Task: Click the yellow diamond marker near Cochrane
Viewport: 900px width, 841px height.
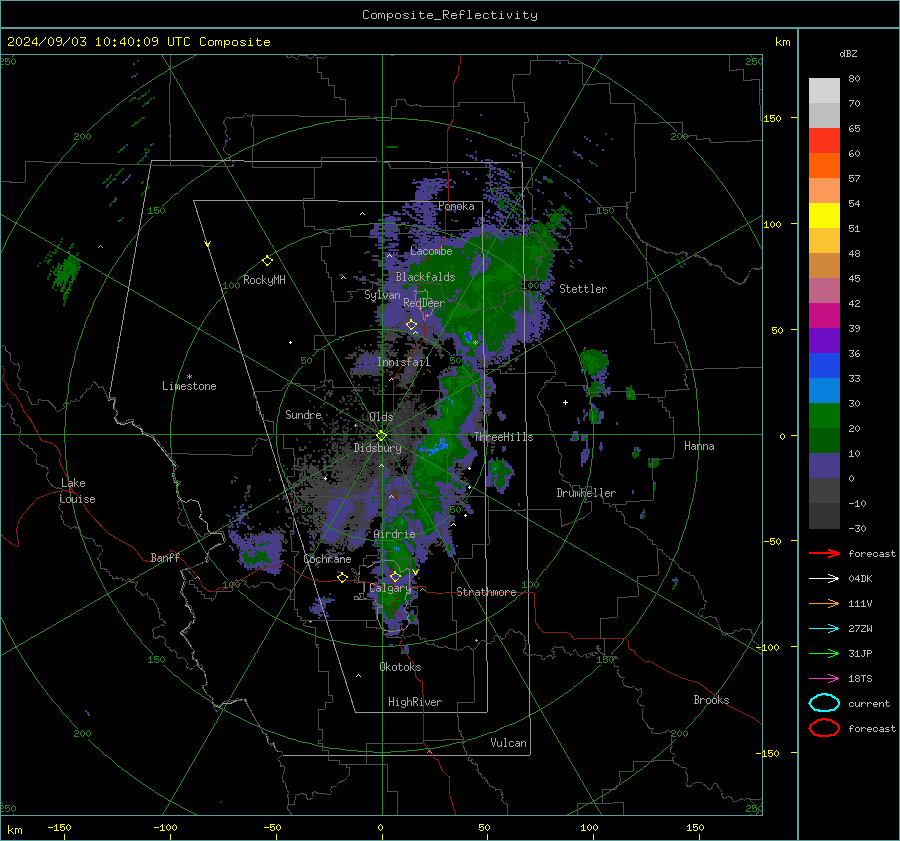Action: pyautogui.click(x=342, y=577)
